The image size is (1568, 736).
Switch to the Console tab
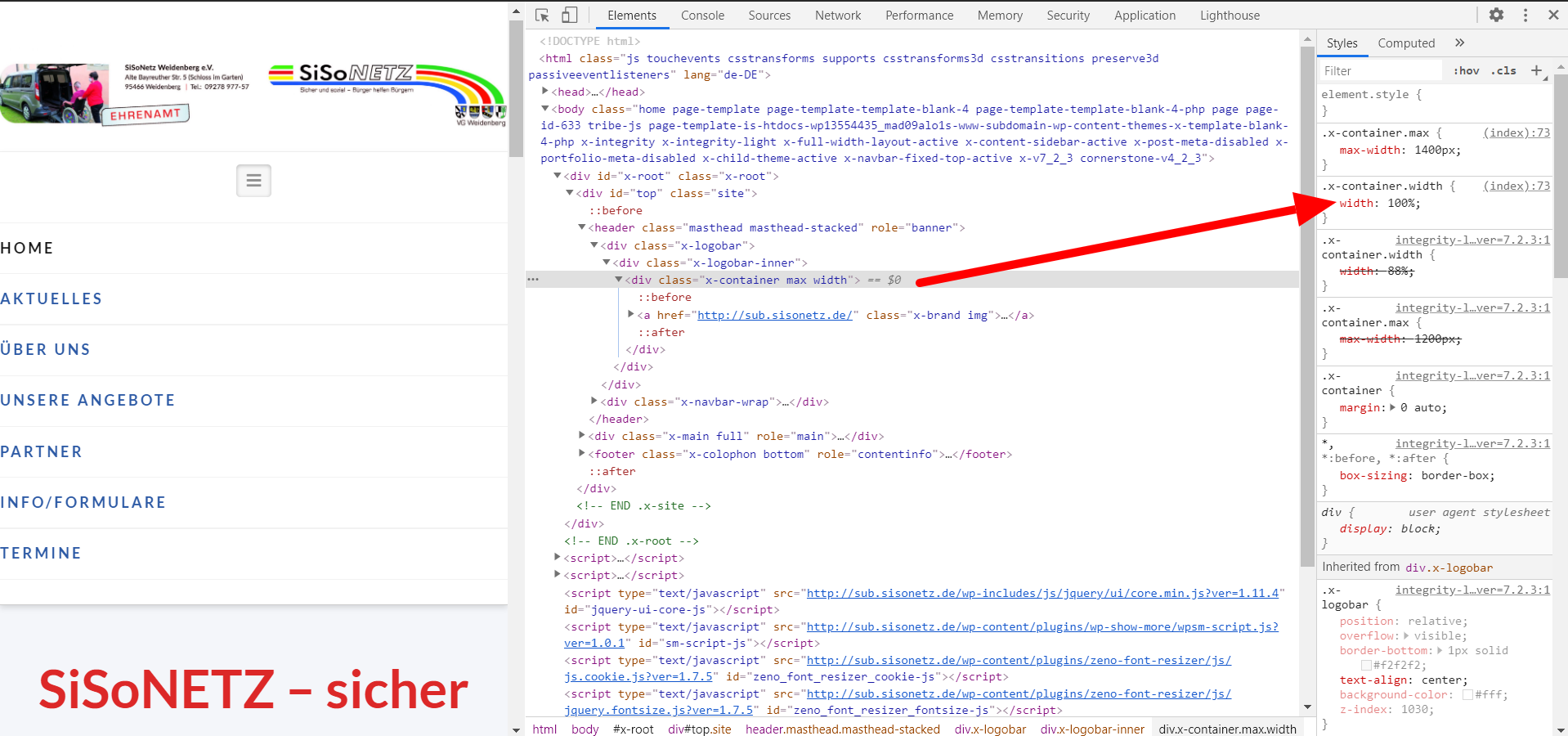click(702, 16)
